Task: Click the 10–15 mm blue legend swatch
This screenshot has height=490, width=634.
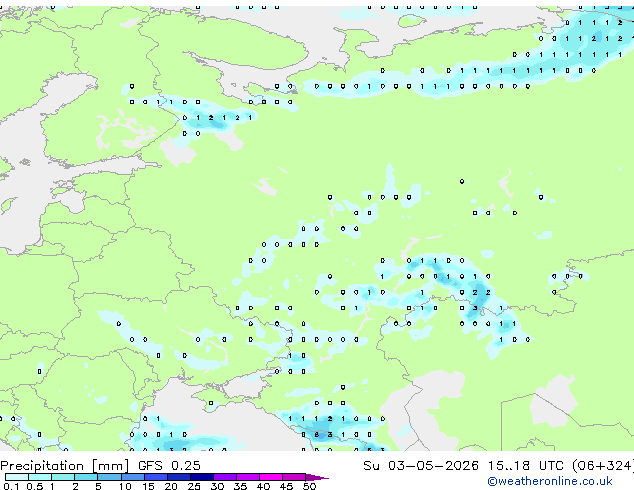Action: tap(133, 477)
